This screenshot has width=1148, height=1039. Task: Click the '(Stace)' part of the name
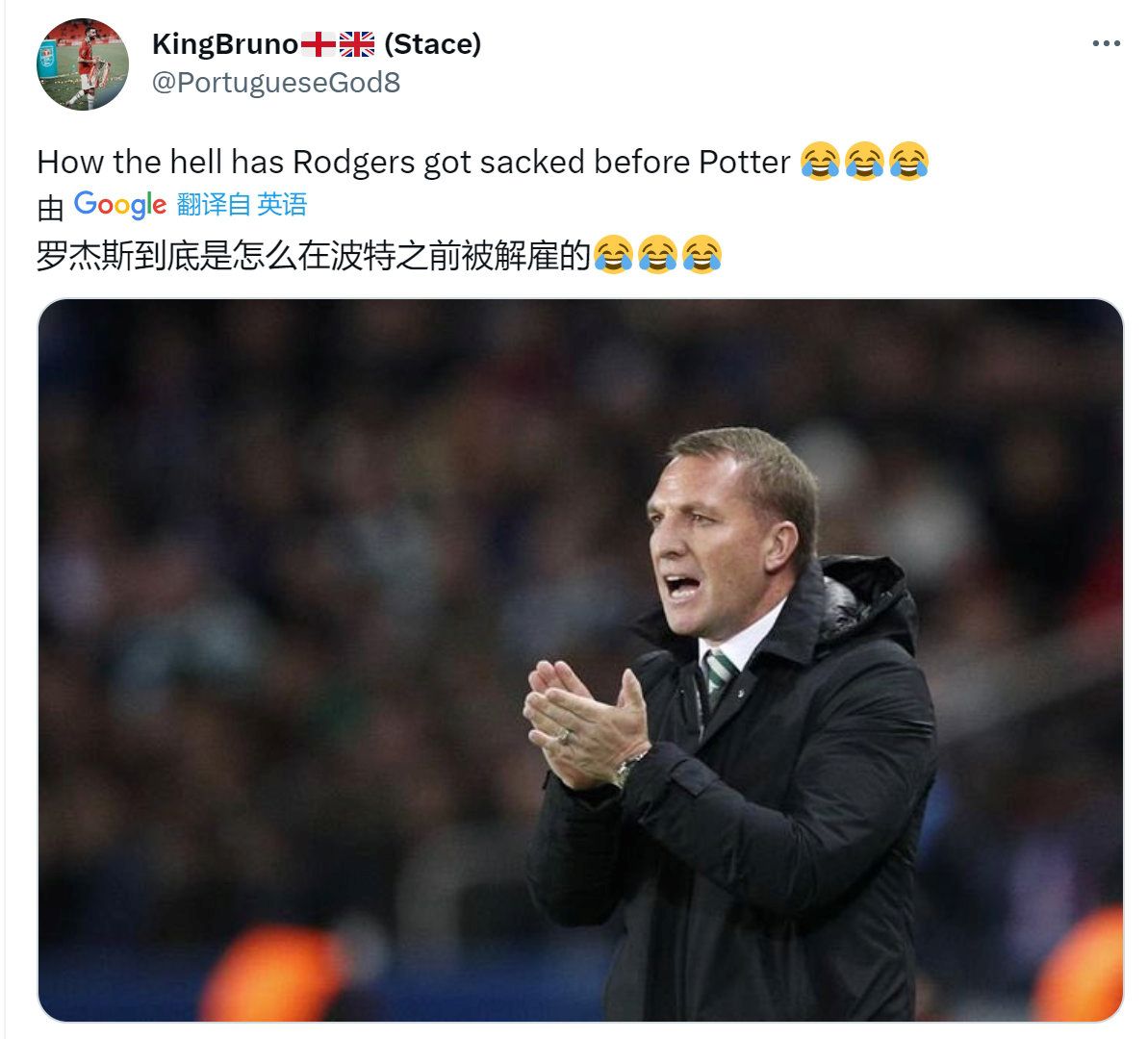[433, 44]
